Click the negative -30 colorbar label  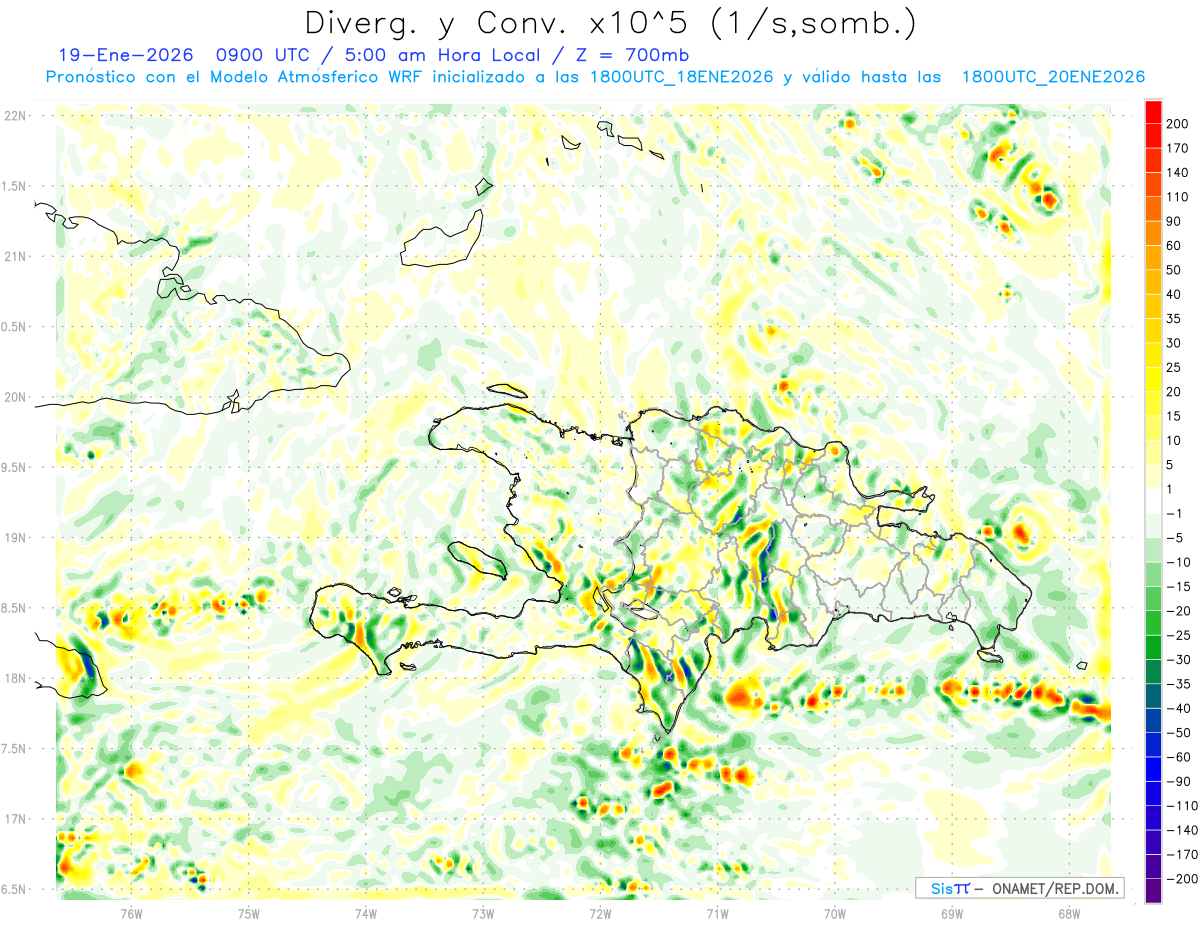(1181, 659)
